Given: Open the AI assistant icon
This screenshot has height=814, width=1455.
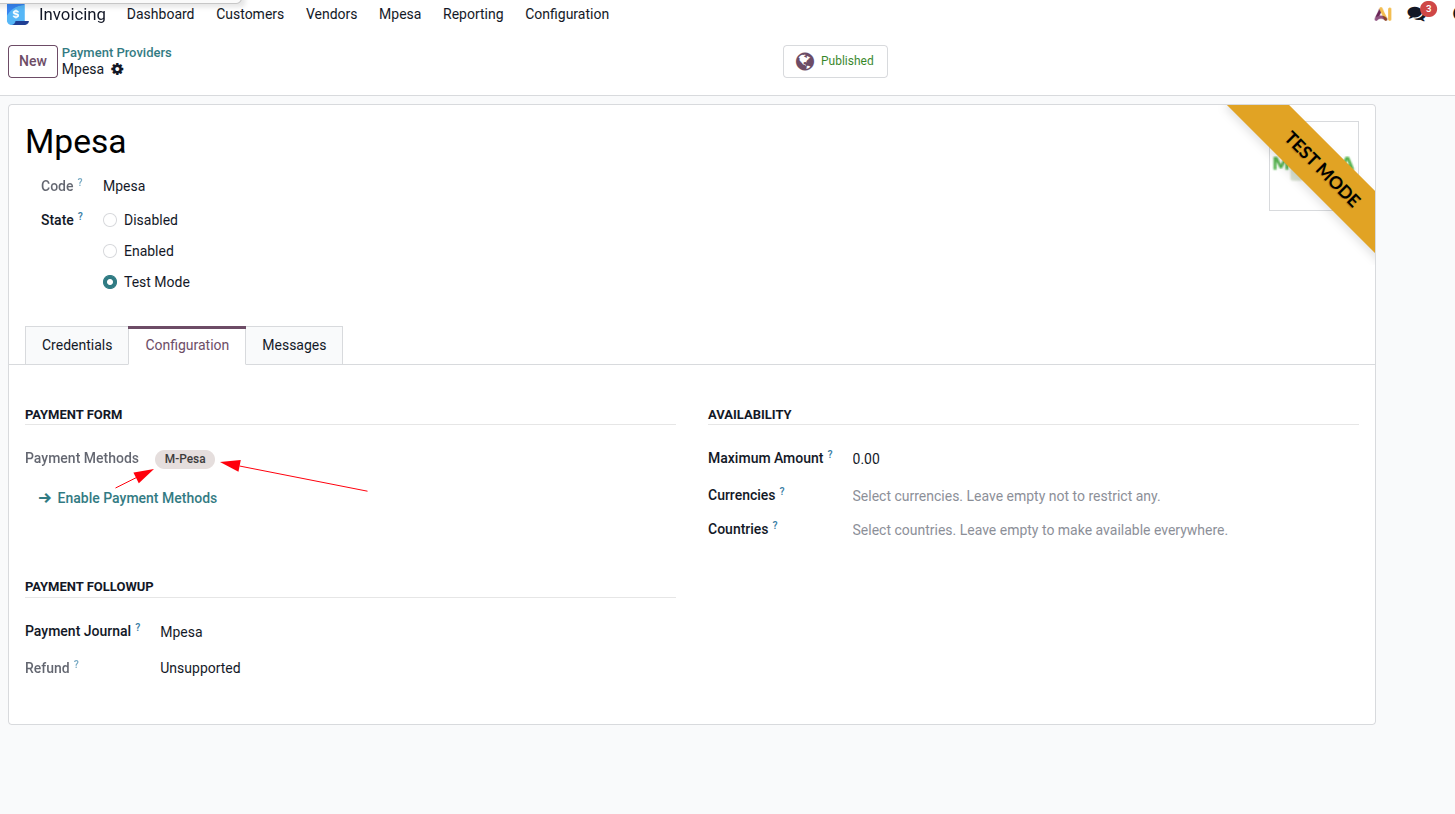Looking at the screenshot, I should 1383,14.
